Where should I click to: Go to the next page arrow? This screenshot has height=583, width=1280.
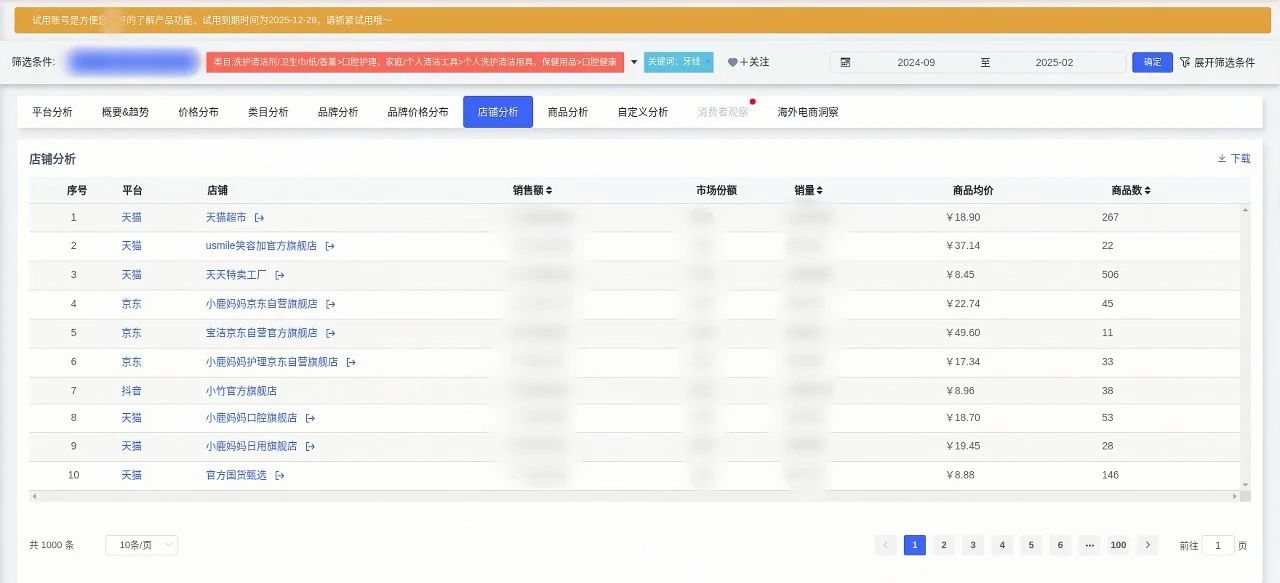[1148, 545]
